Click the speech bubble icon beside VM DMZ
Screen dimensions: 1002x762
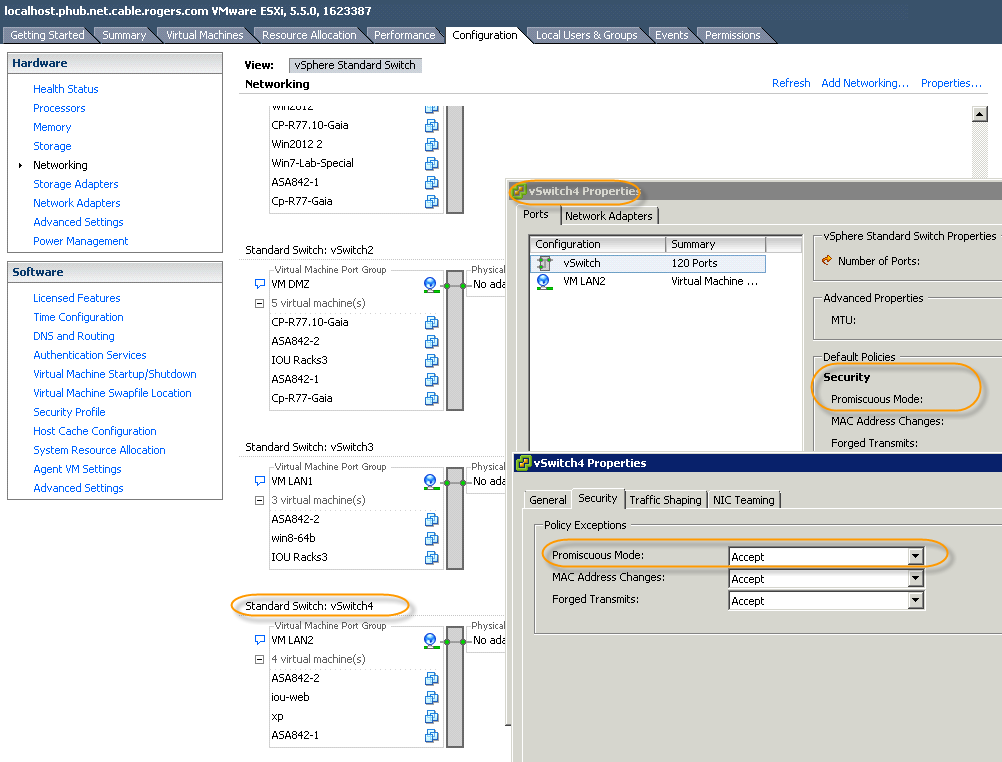(259, 284)
